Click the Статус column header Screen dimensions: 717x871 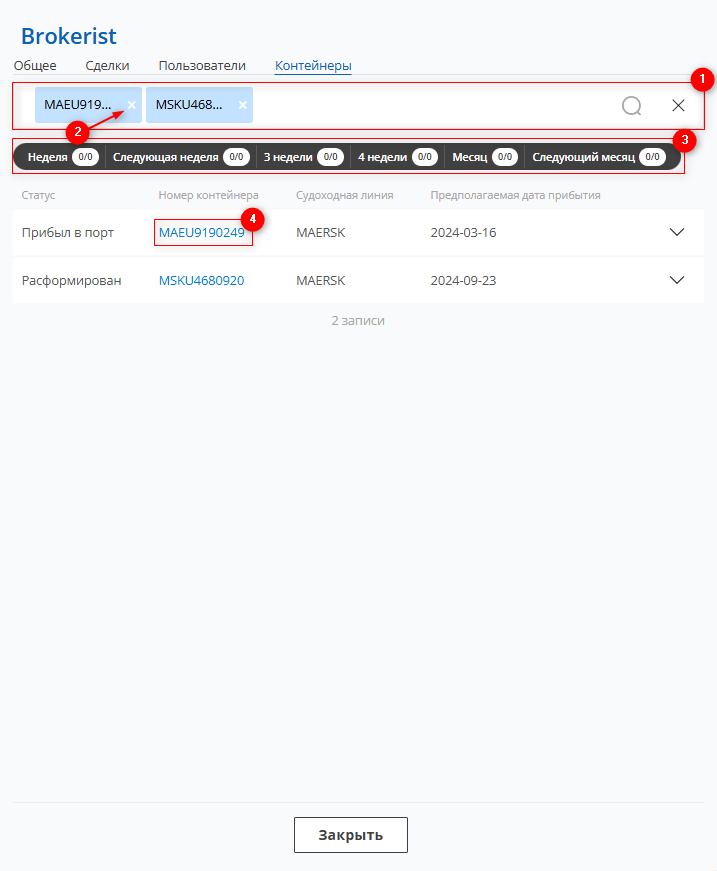38,196
